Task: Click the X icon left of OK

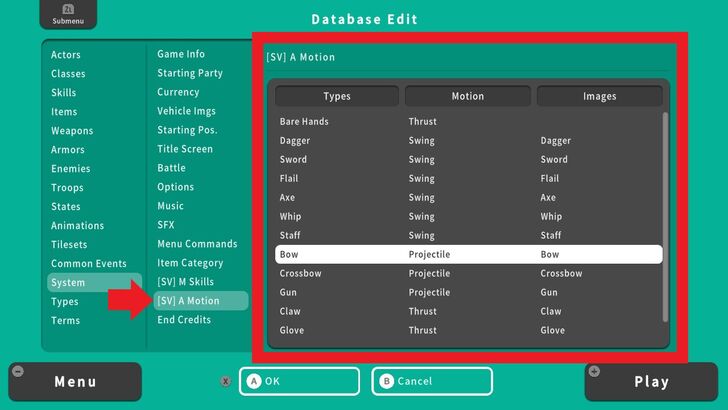Action: [x=226, y=381]
